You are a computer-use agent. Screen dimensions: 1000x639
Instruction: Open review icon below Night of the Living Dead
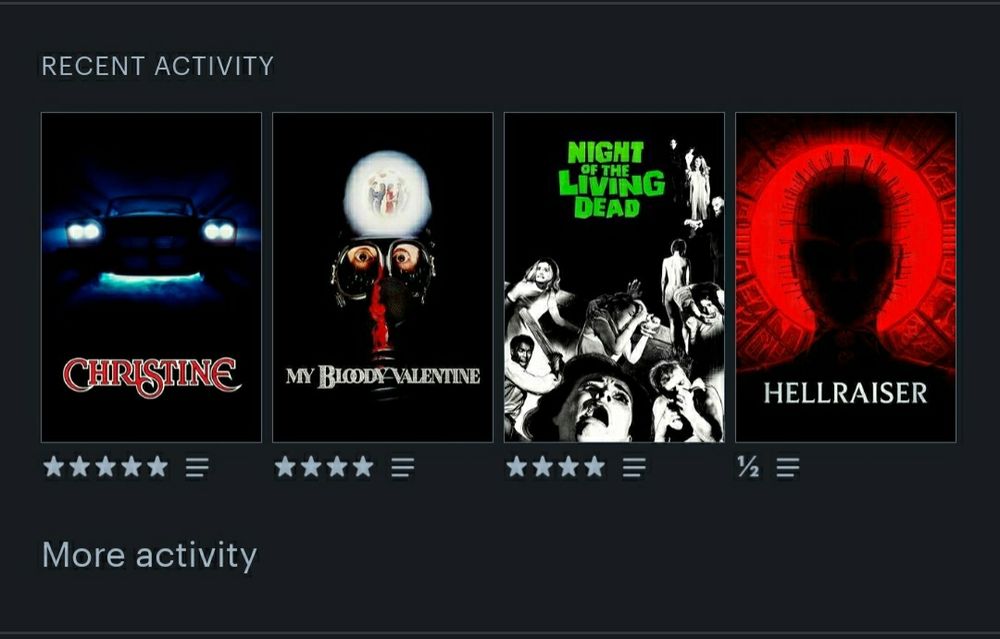[634, 467]
